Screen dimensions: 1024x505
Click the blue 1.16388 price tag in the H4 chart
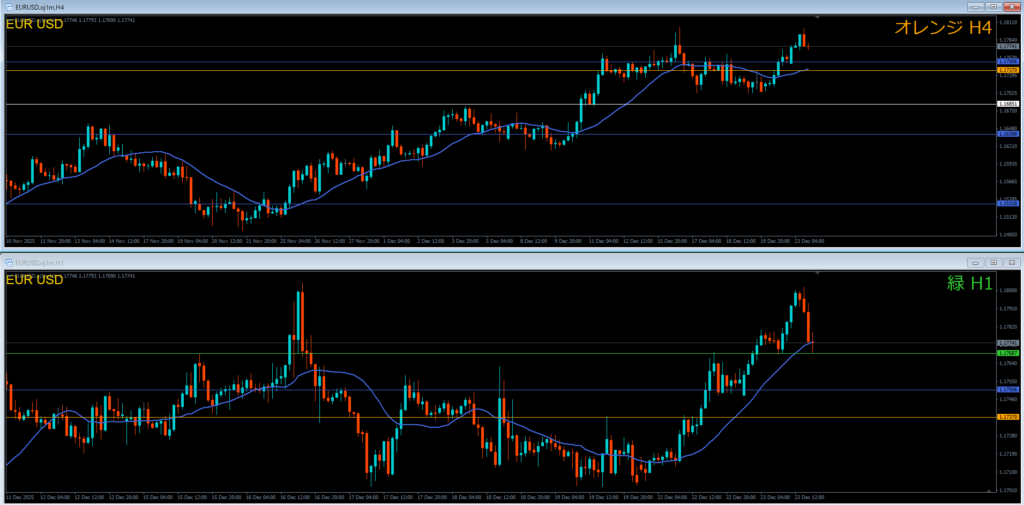(1008, 134)
